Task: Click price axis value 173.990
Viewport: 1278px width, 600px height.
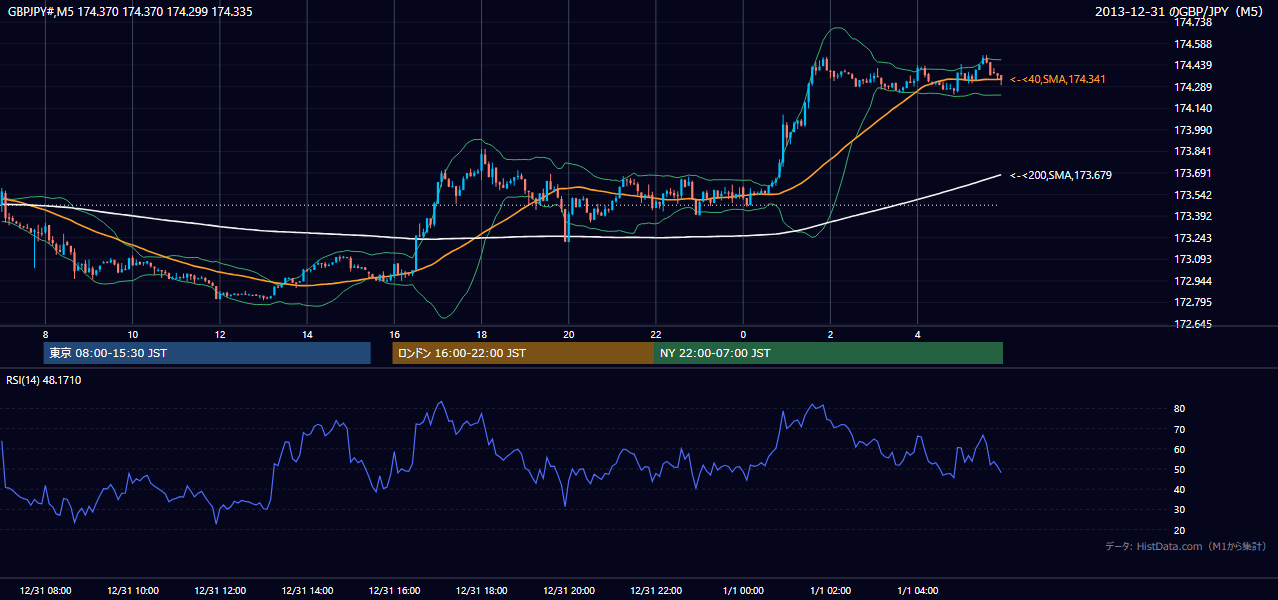Action: tap(1193, 130)
